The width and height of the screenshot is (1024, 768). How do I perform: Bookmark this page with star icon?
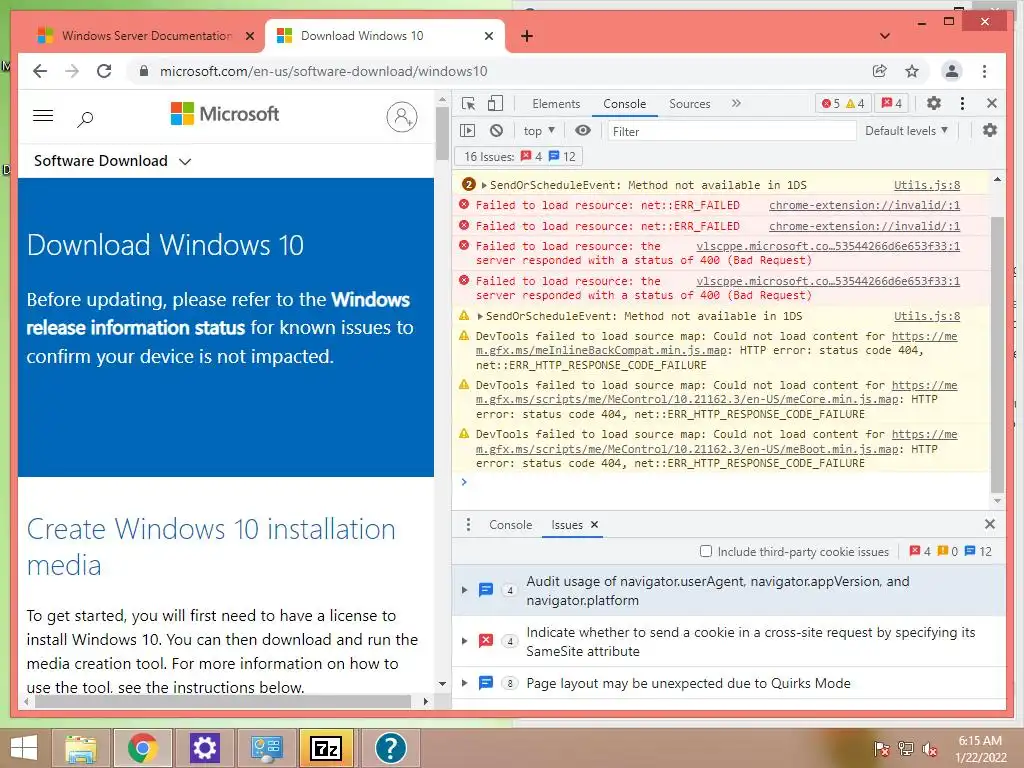coord(912,71)
